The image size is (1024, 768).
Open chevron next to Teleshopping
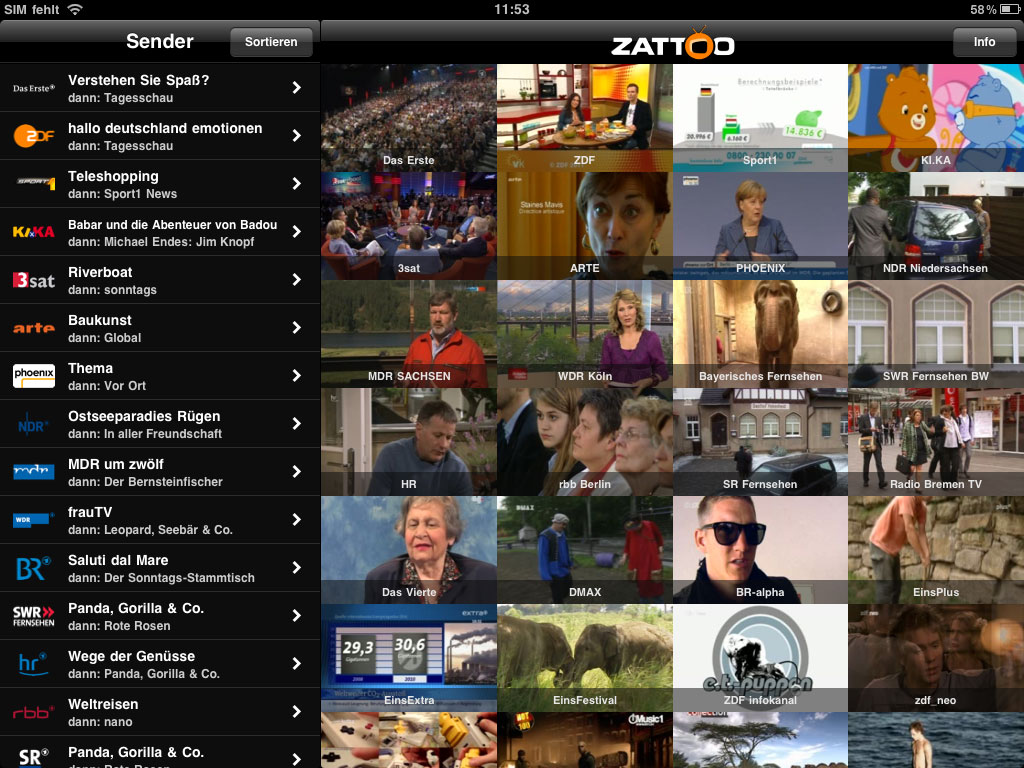(296, 184)
